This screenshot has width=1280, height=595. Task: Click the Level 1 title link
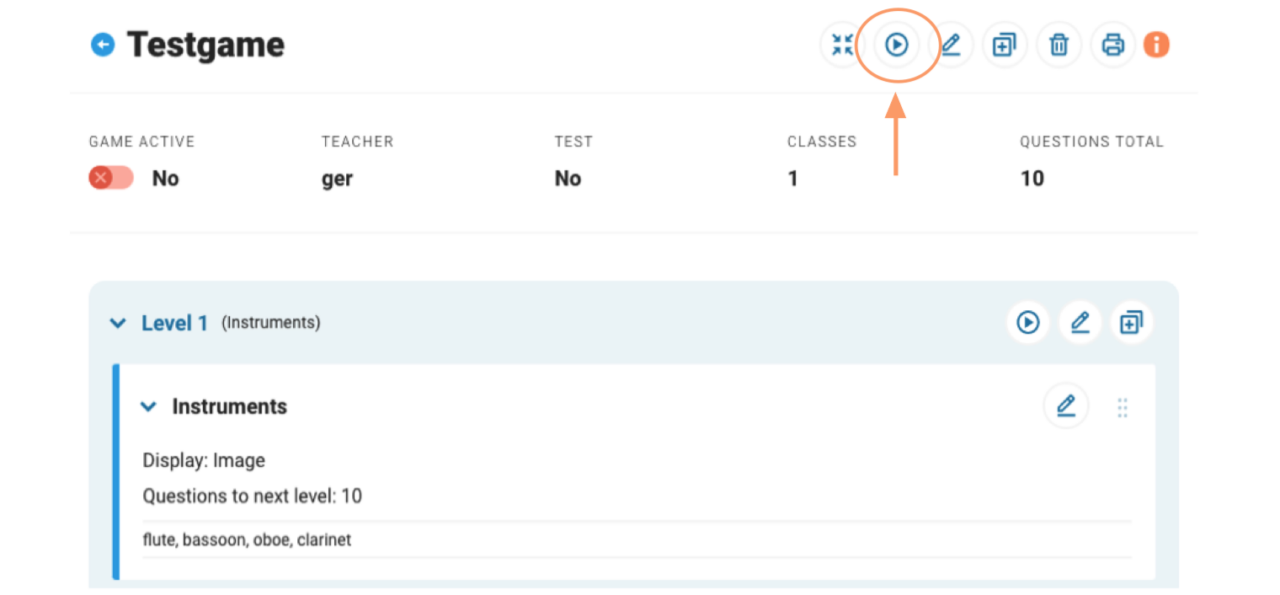175,323
